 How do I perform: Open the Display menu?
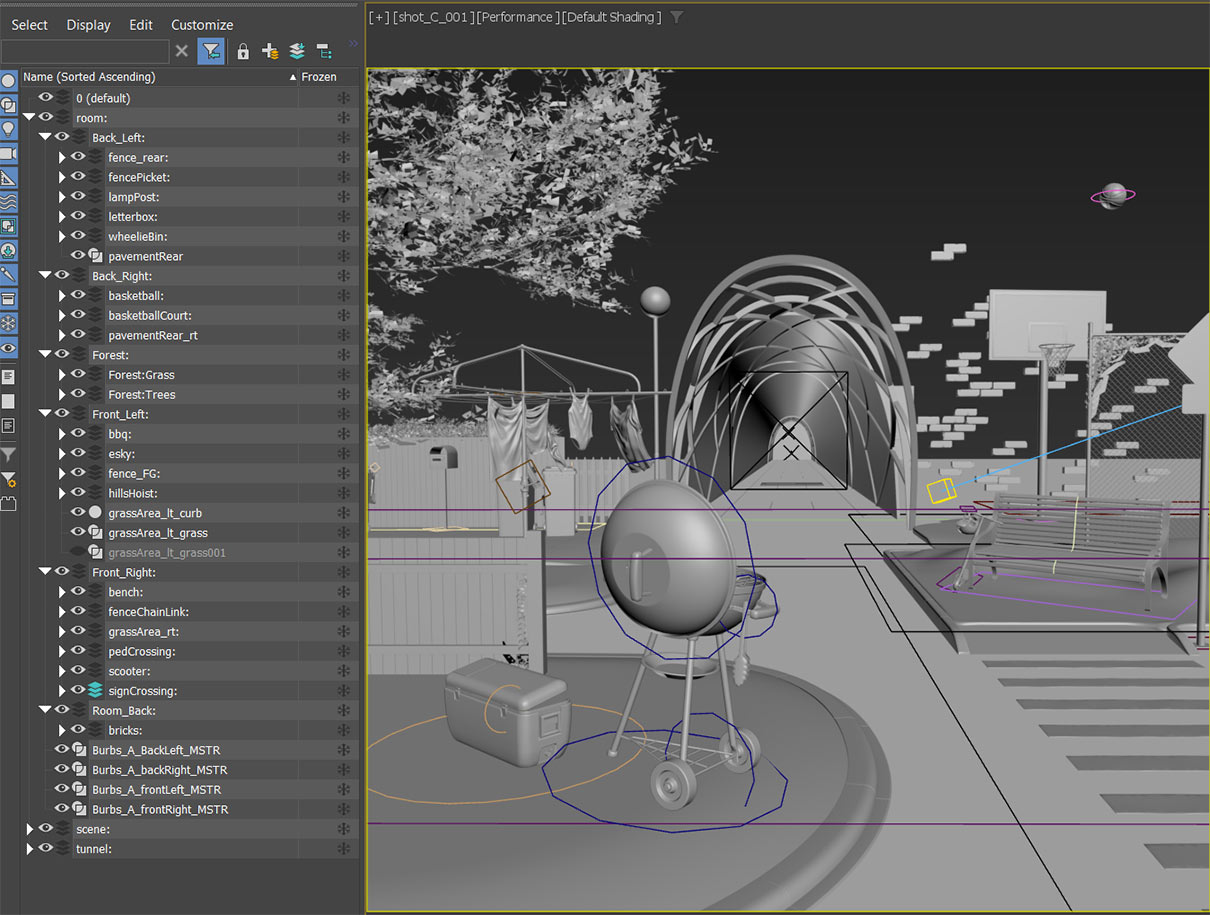tap(88, 25)
